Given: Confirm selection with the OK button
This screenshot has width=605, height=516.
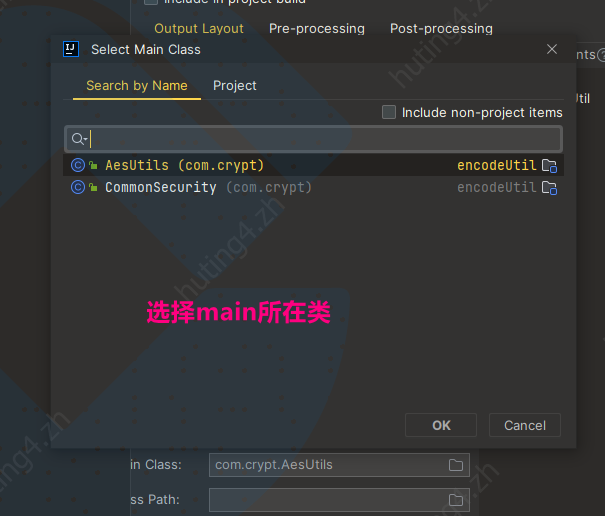Looking at the screenshot, I should (x=441, y=425).
